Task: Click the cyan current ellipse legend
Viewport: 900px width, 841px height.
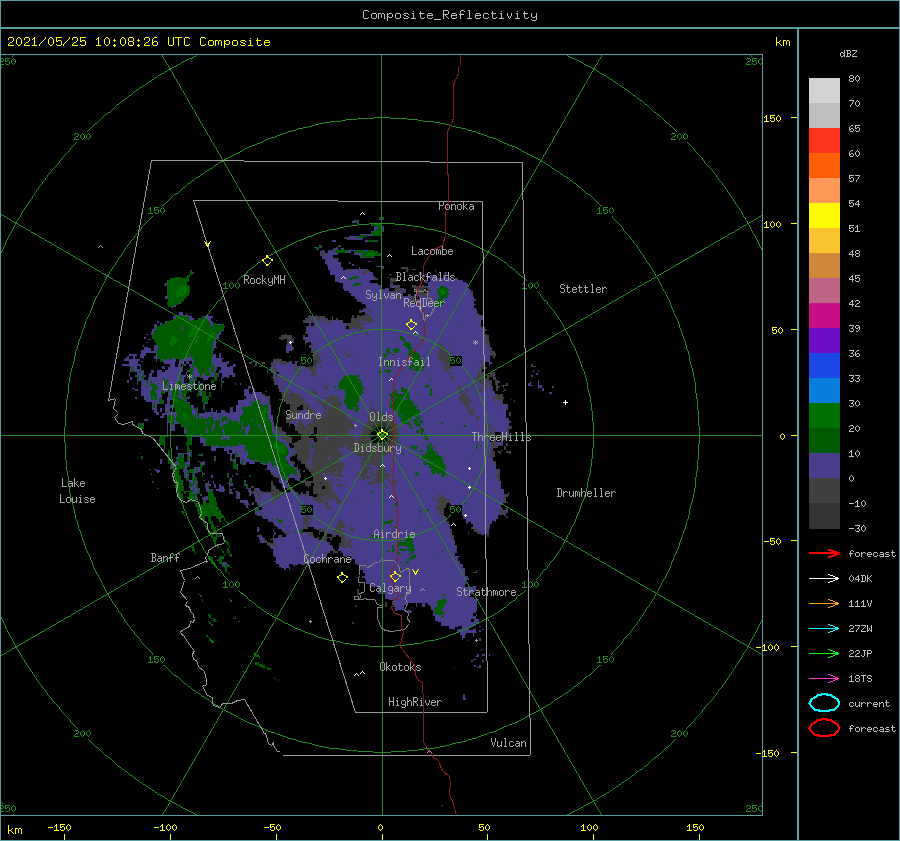Action: 824,703
